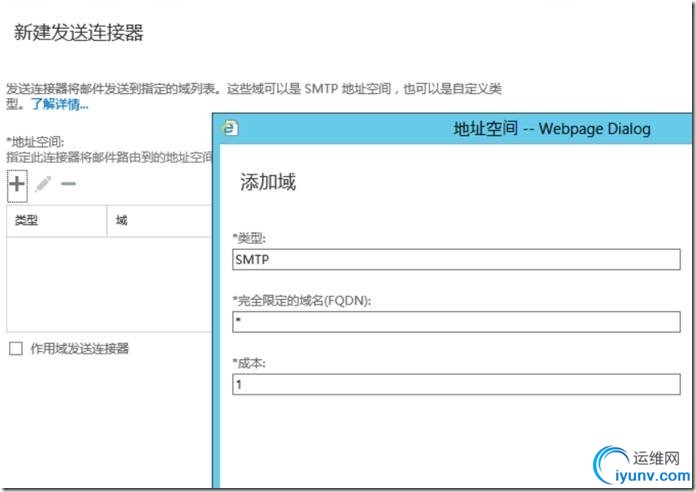Click the Internet Explorer icon in dialog title
The image size is (696, 492).
click(230, 128)
